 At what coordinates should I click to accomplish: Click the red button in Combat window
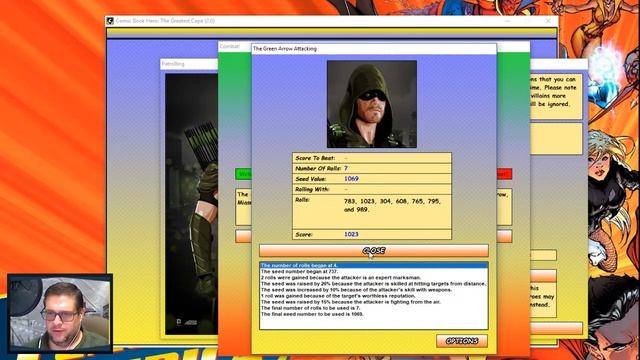tap(504, 174)
